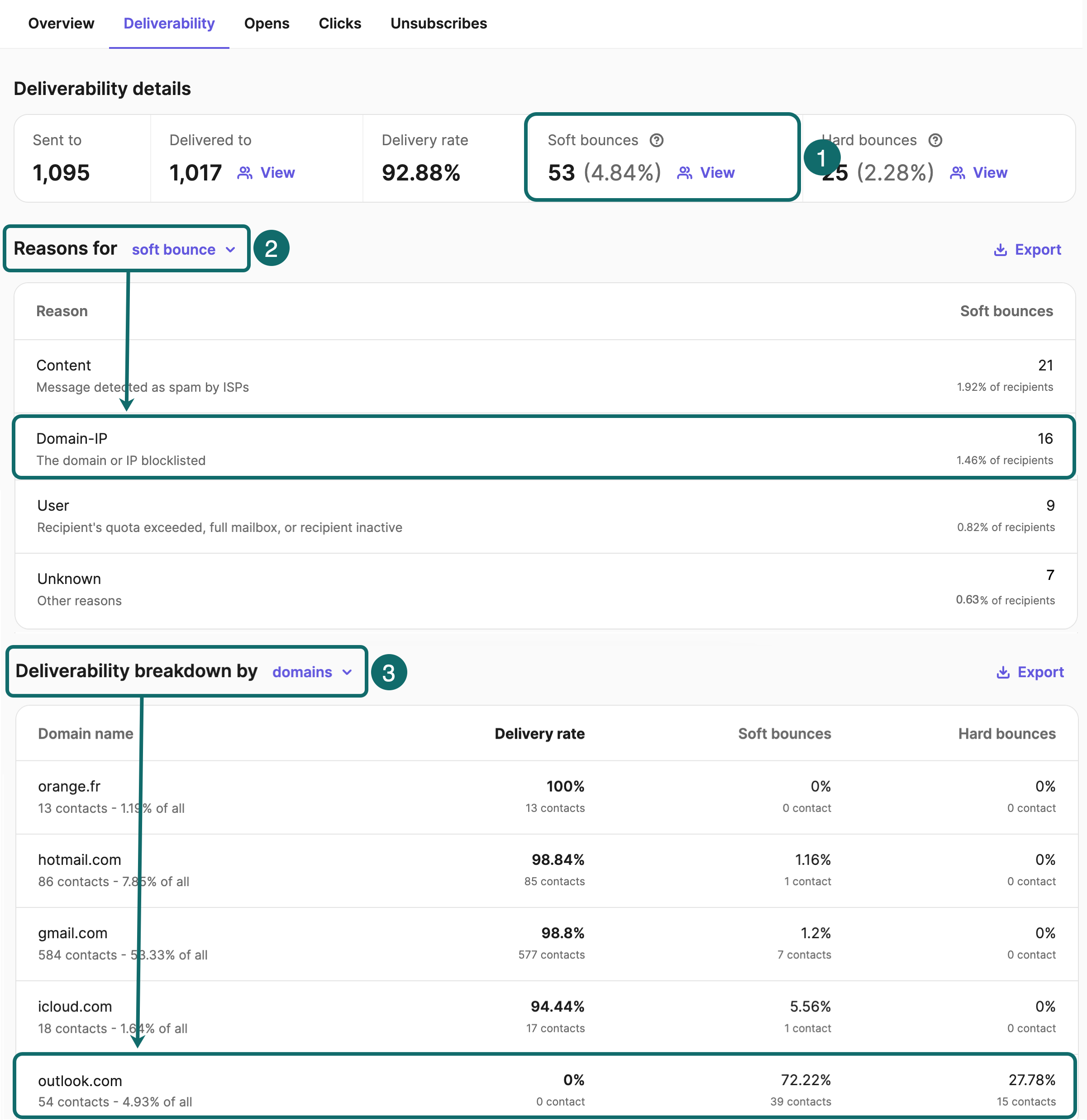Click download icon in breakdown Export
The height and width of the screenshot is (1120, 1087).
[1003, 672]
